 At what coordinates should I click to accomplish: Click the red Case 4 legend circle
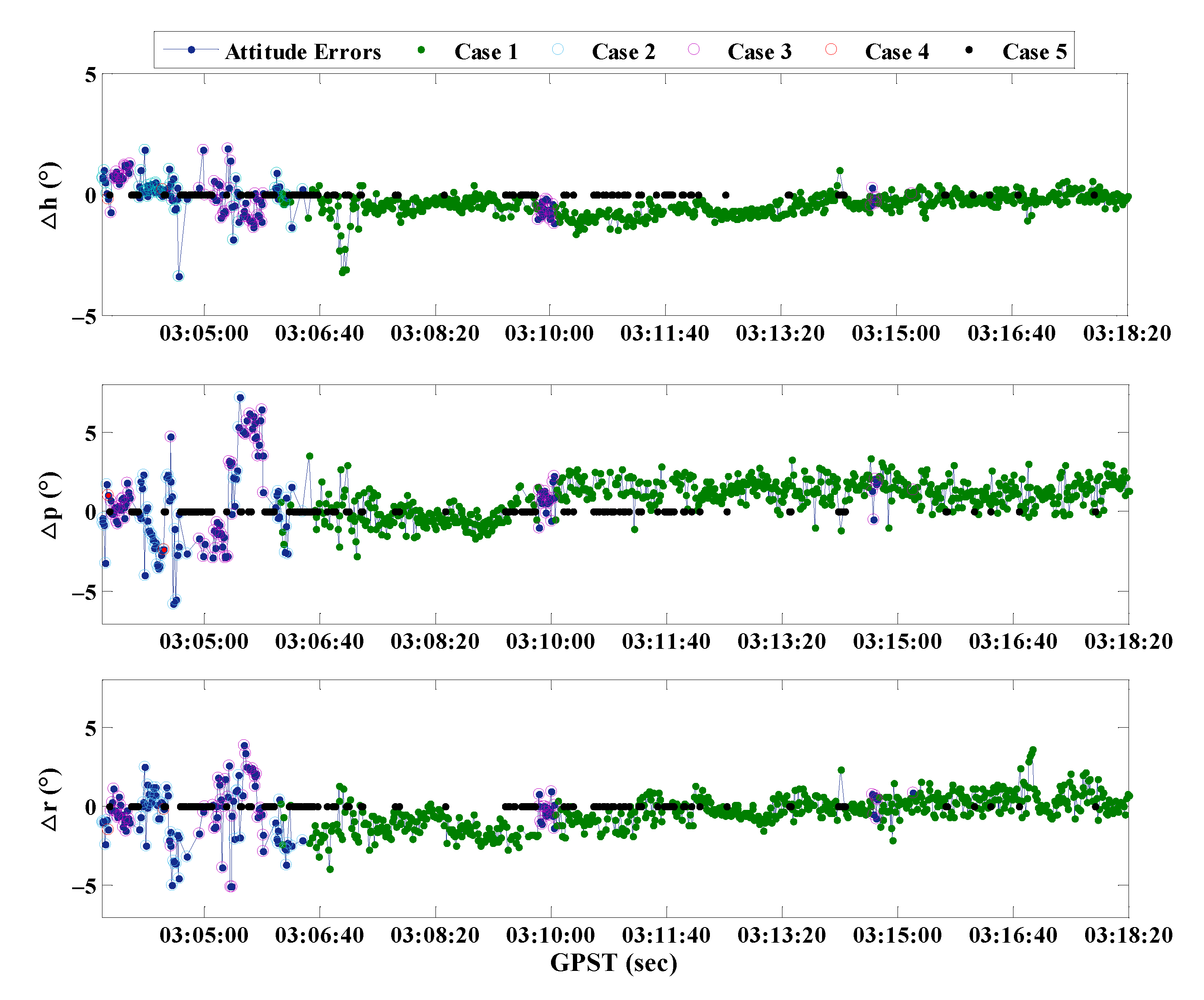831,50
